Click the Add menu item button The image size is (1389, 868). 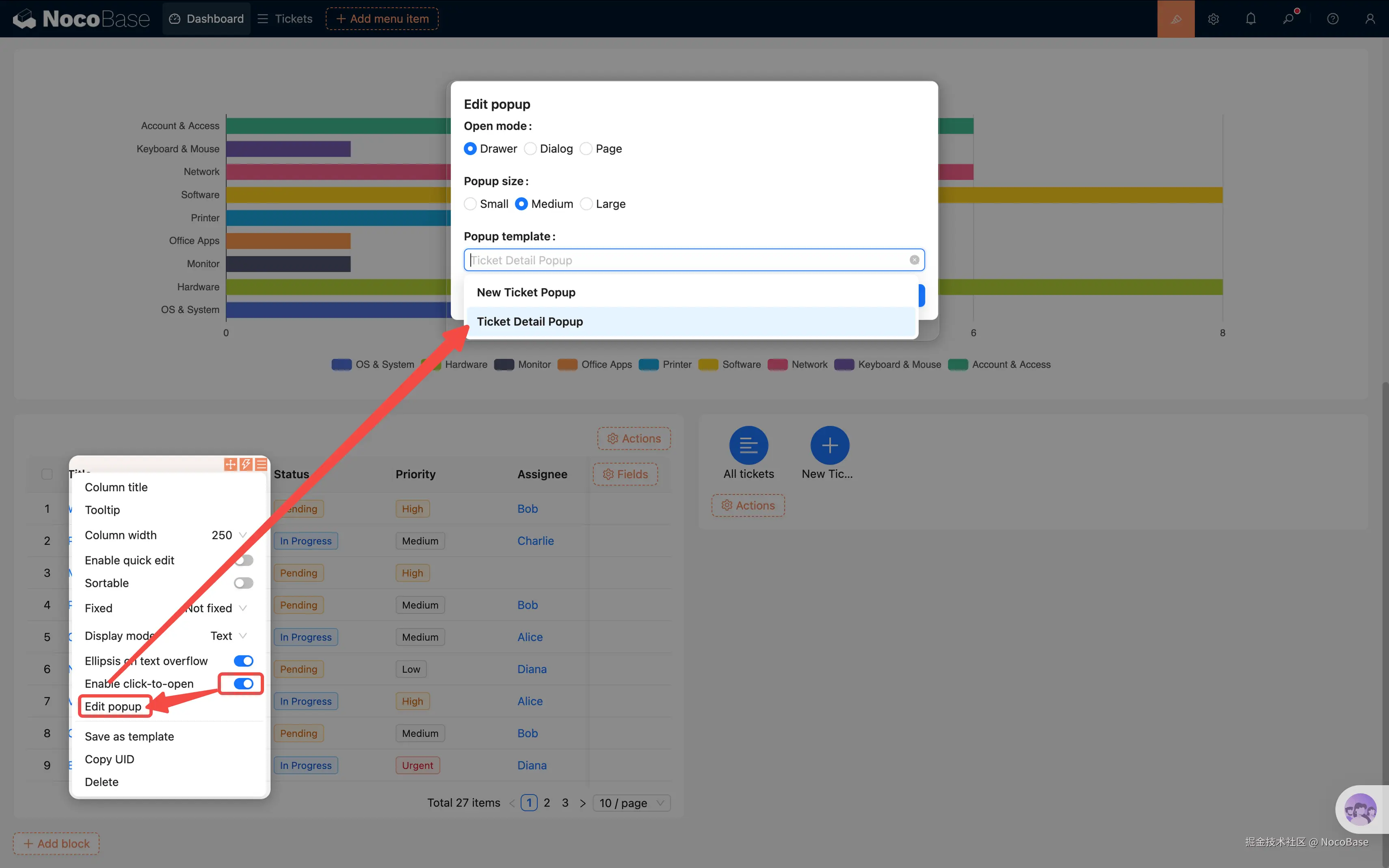(x=382, y=19)
